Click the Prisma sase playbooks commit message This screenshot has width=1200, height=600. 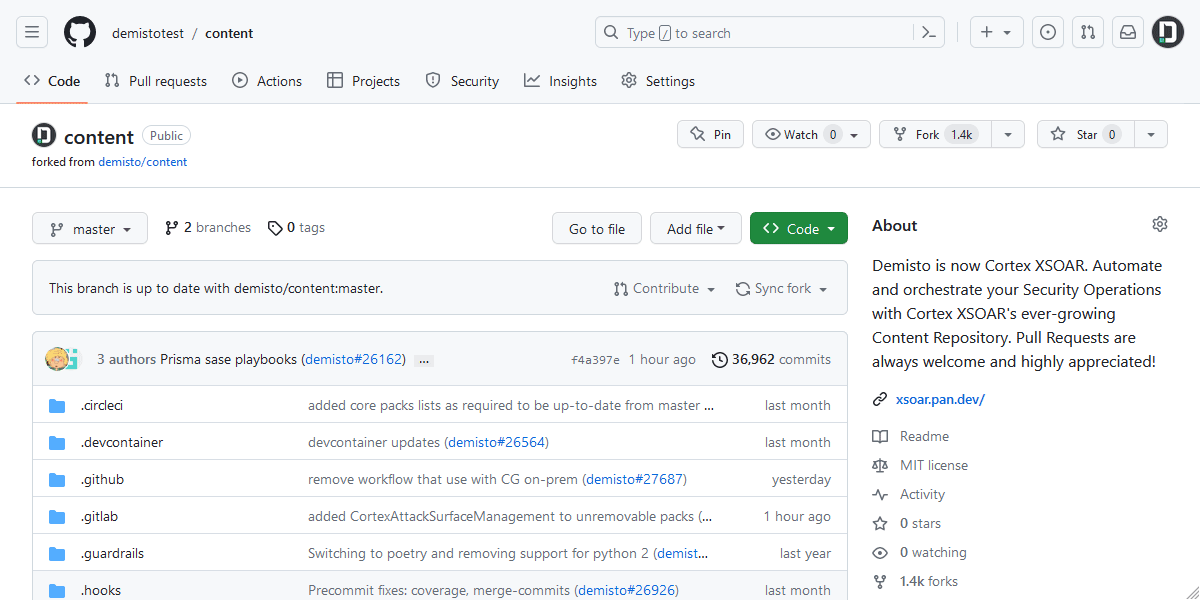pyautogui.click(x=229, y=359)
